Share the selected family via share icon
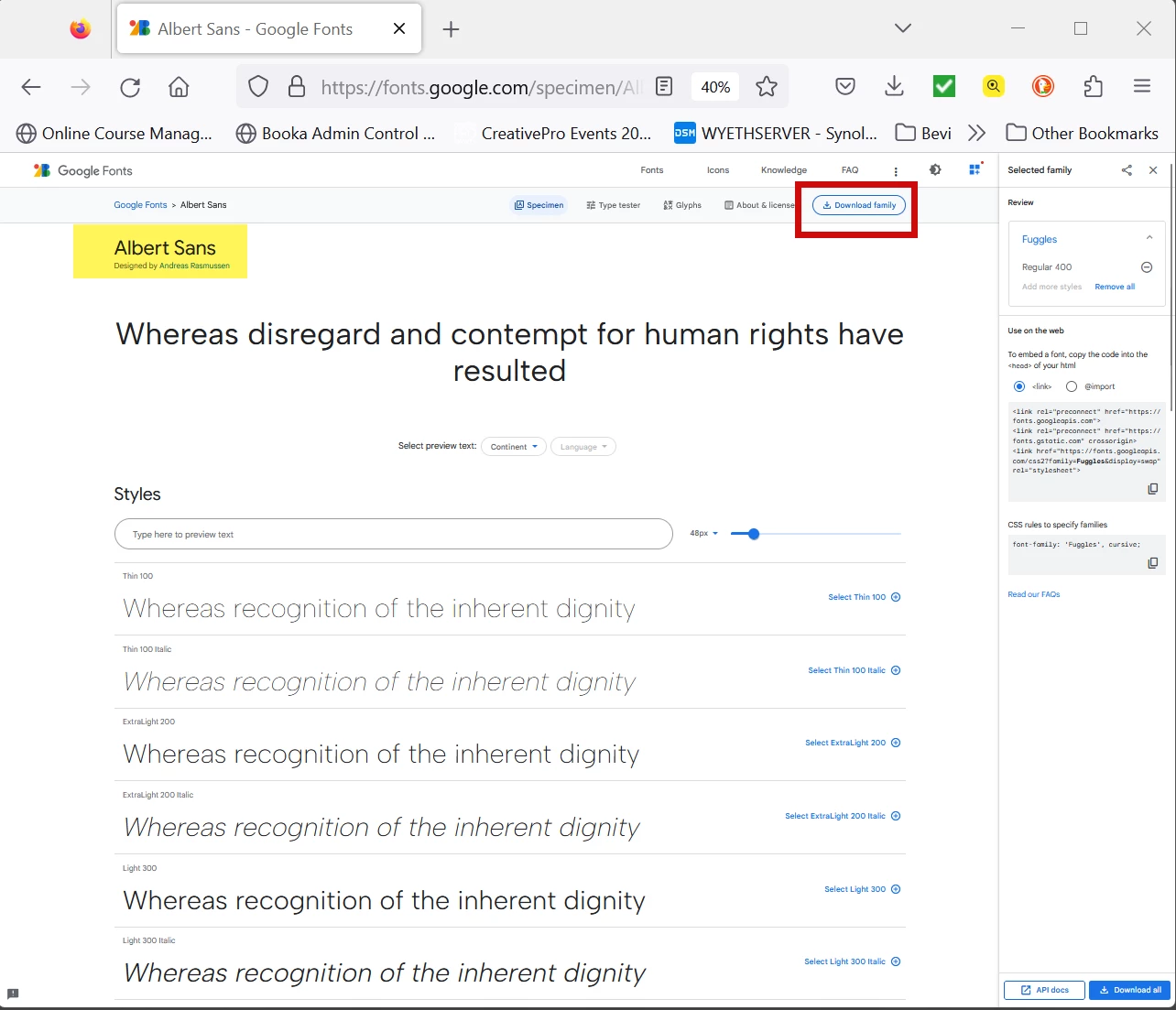Viewport: 1176px width, 1010px height. [x=1127, y=170]
